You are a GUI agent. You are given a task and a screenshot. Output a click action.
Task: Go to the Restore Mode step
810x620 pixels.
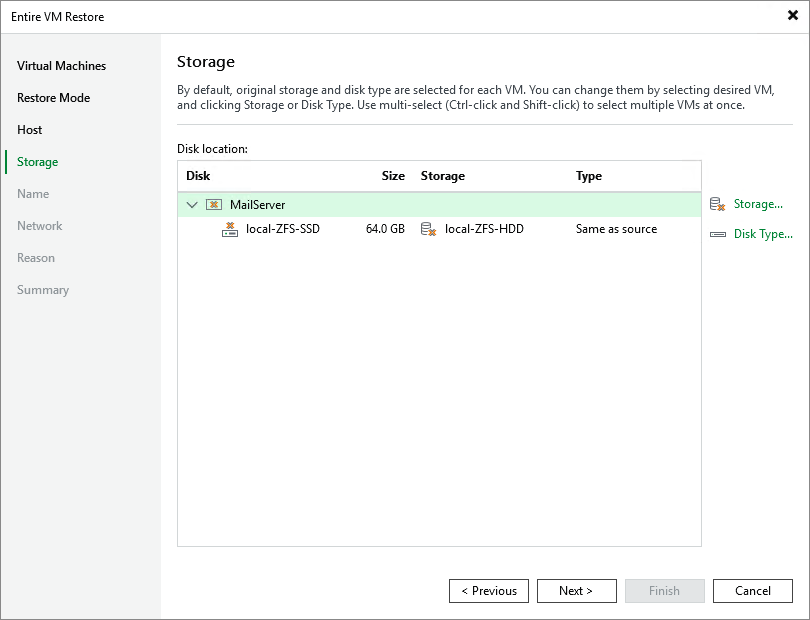(x=52, y=97)
